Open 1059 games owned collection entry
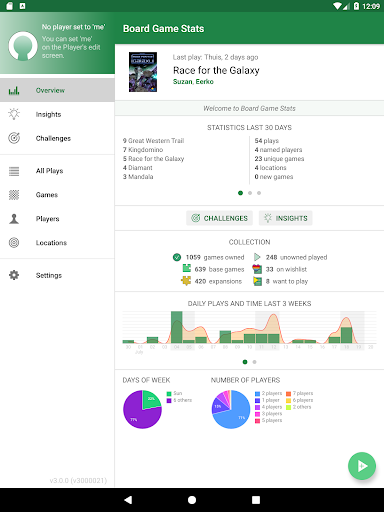 click(209, 257)
